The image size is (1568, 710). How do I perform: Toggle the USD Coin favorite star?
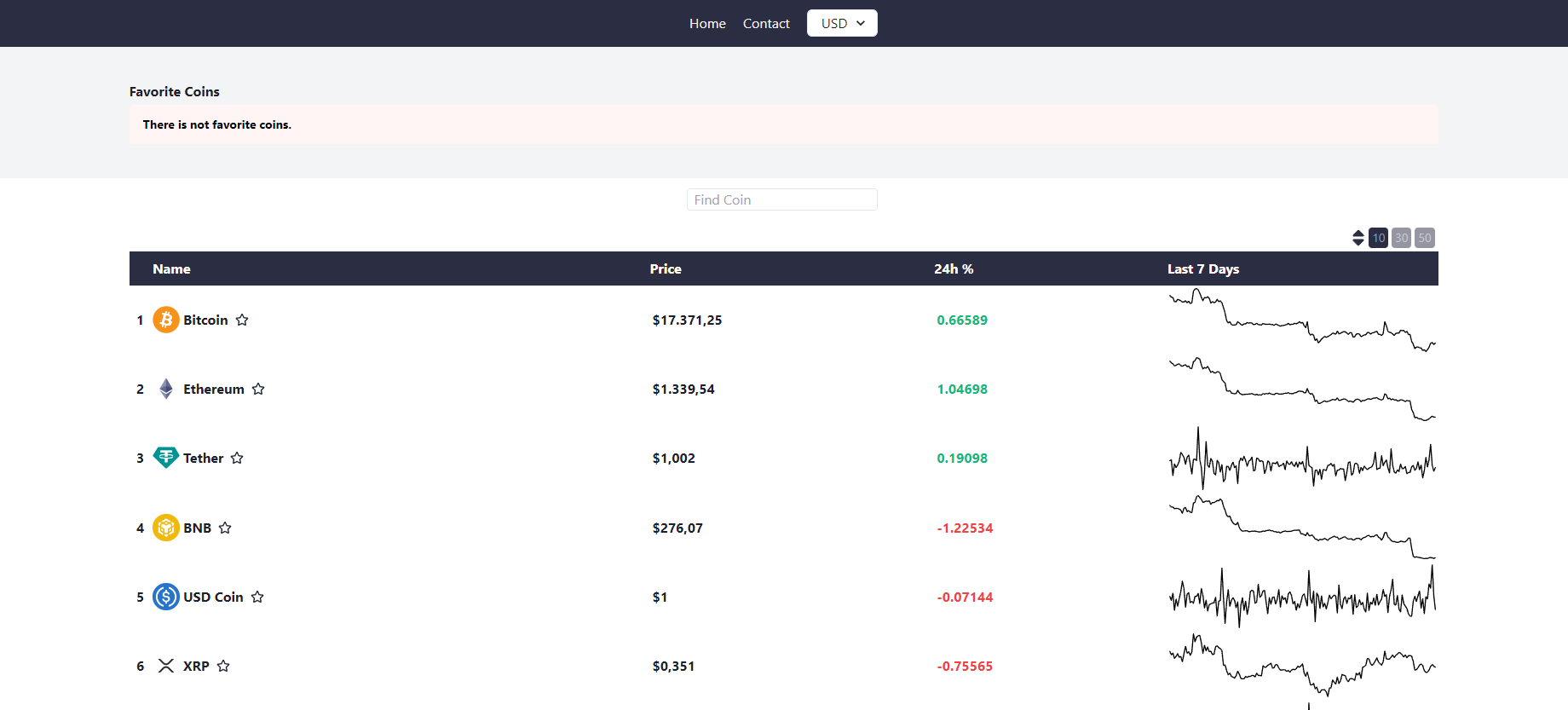point(257,597)
